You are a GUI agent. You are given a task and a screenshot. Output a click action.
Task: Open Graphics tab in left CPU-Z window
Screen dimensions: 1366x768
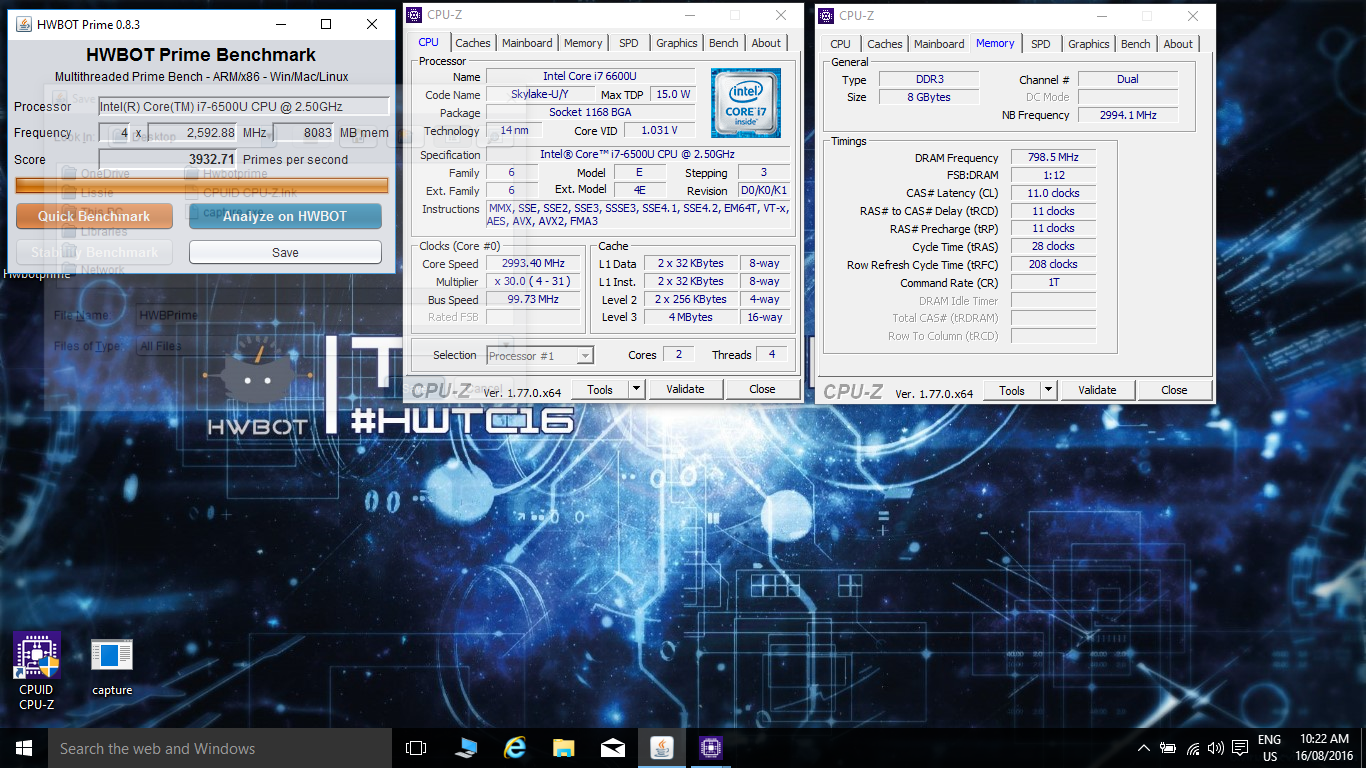point(677,43)
